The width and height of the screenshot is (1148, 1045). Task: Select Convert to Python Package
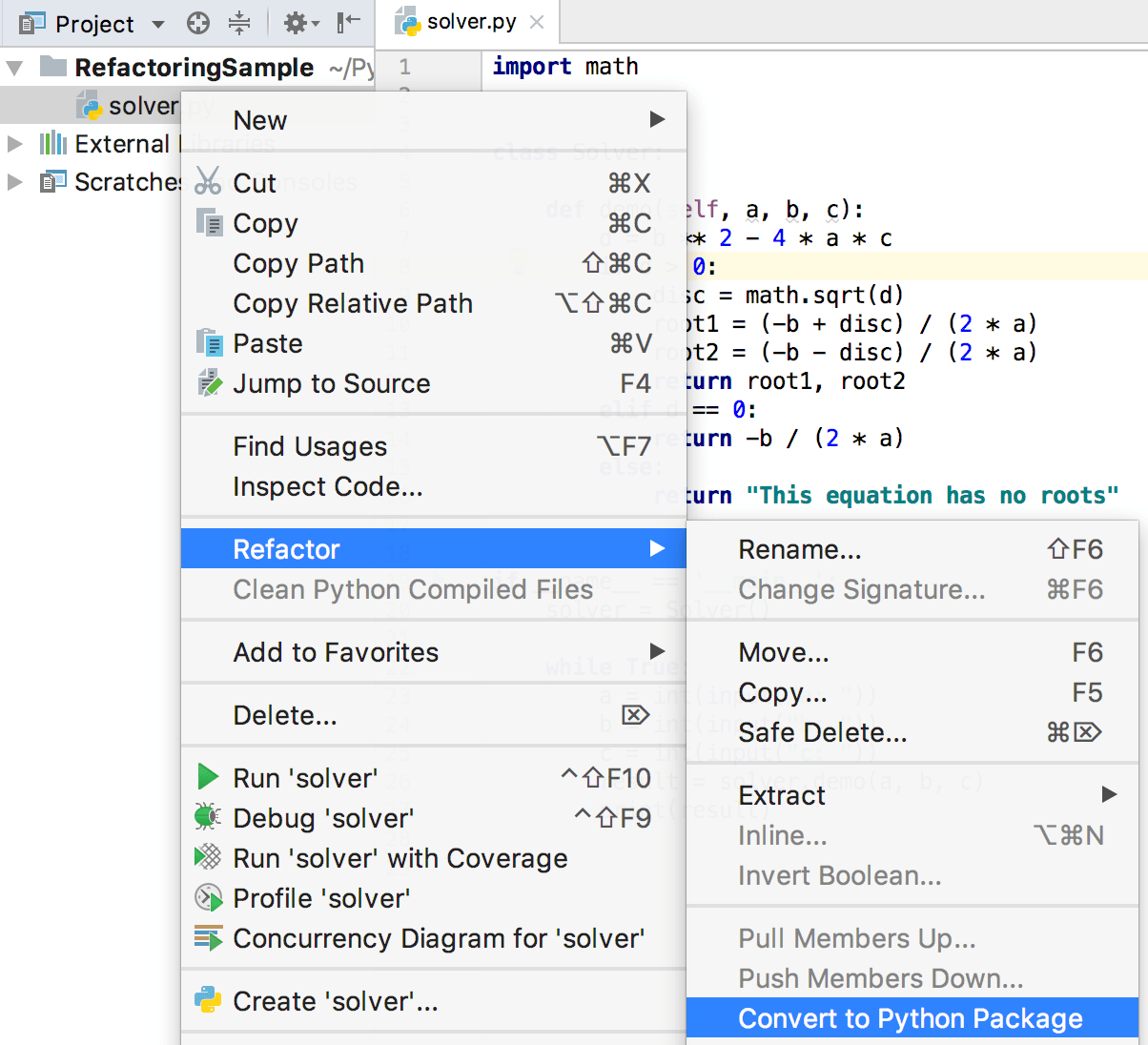click(x=912, y=1018)
